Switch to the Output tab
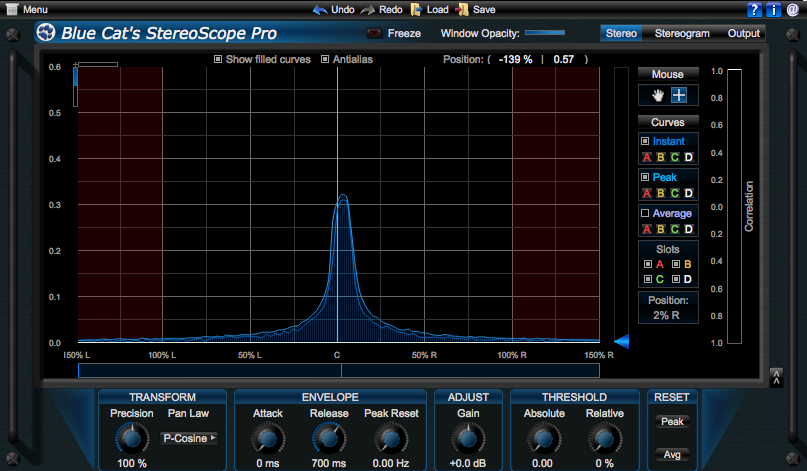The height and width of the screenshot is (471, 807). pos(744,33)
